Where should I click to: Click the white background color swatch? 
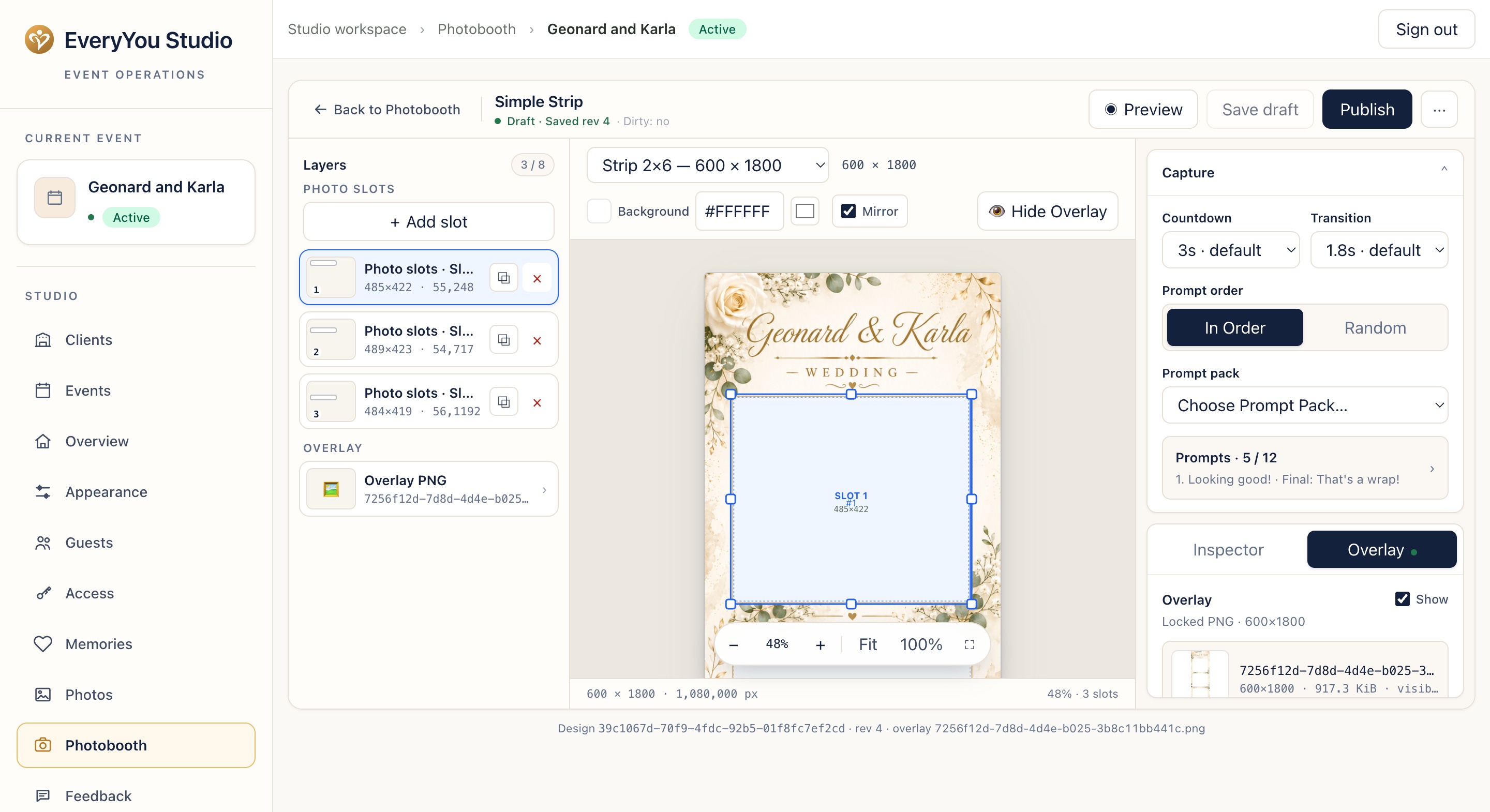(x=804, y=211)
